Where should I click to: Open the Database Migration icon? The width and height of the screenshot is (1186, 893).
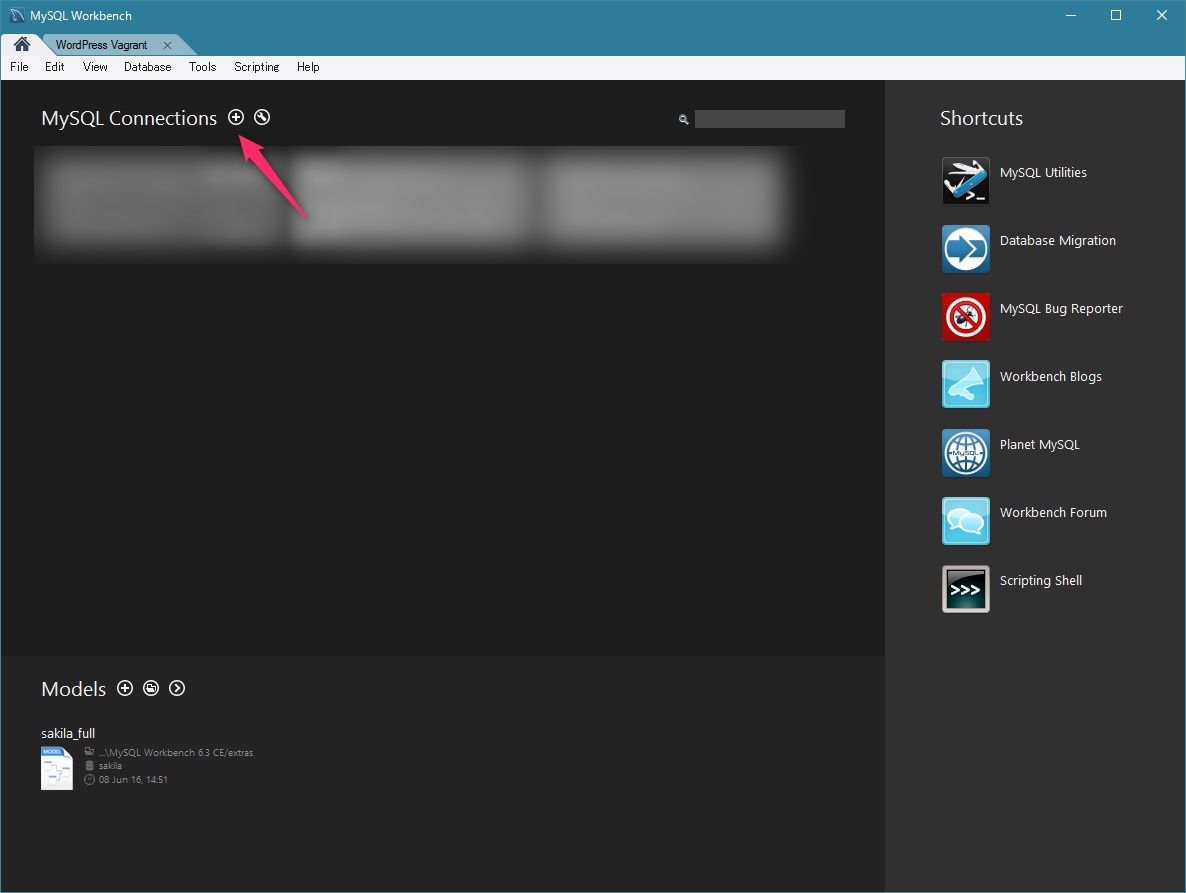click(965, 249)
